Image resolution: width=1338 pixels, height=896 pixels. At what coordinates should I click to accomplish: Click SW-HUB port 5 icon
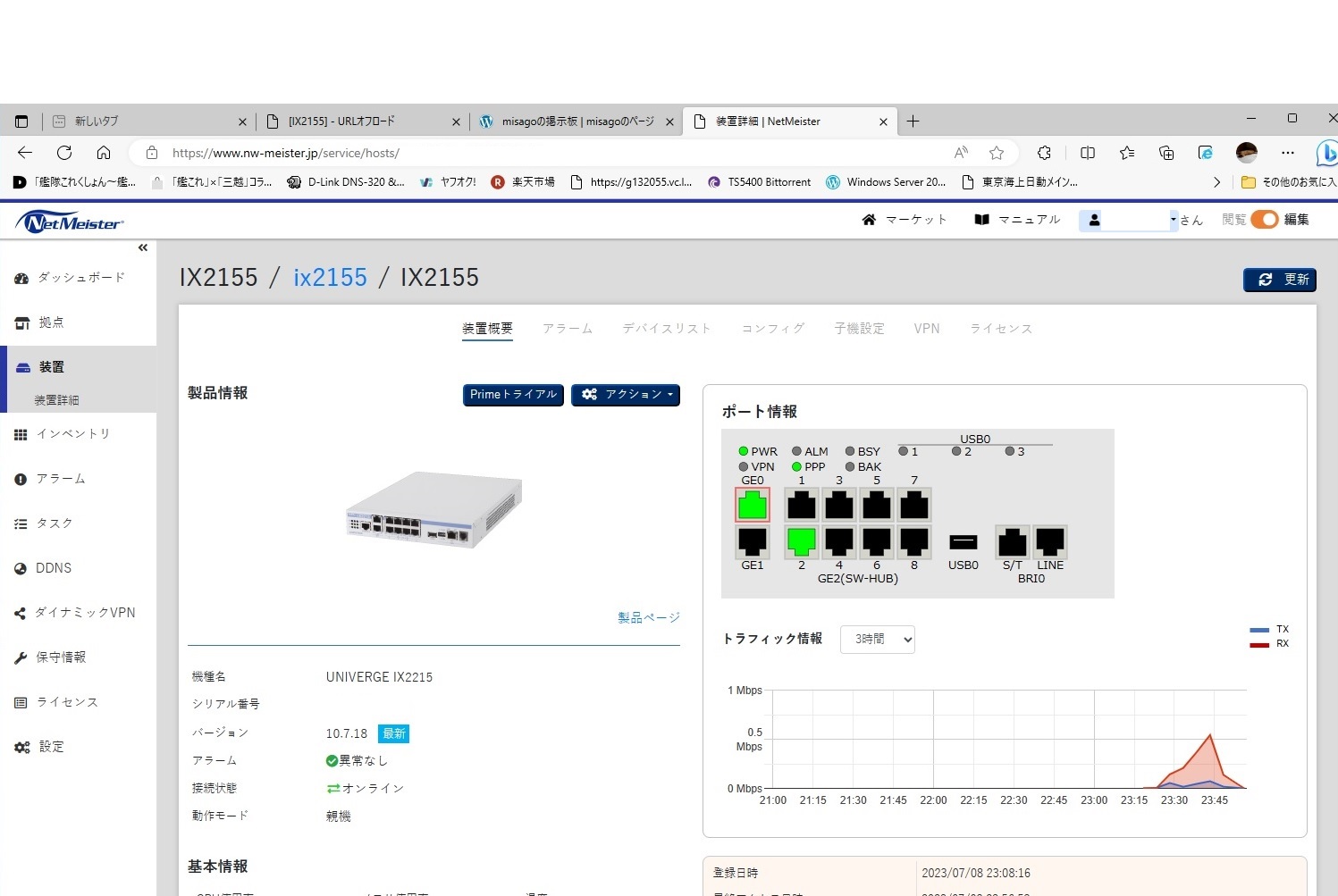[x=877, y=506]
